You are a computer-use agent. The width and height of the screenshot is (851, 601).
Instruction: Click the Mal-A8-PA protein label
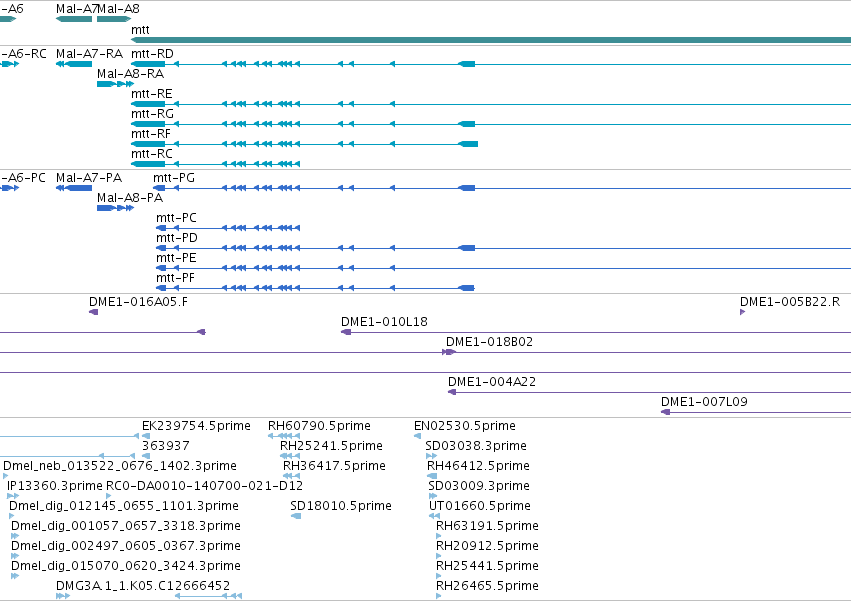pyautogui.click(x=130, y=198)
